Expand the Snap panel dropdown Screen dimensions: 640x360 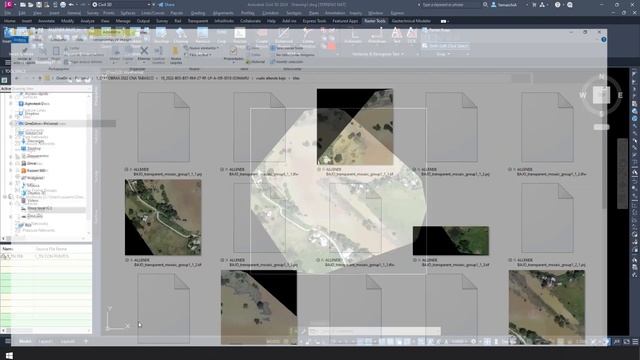[x=443, y=54]
